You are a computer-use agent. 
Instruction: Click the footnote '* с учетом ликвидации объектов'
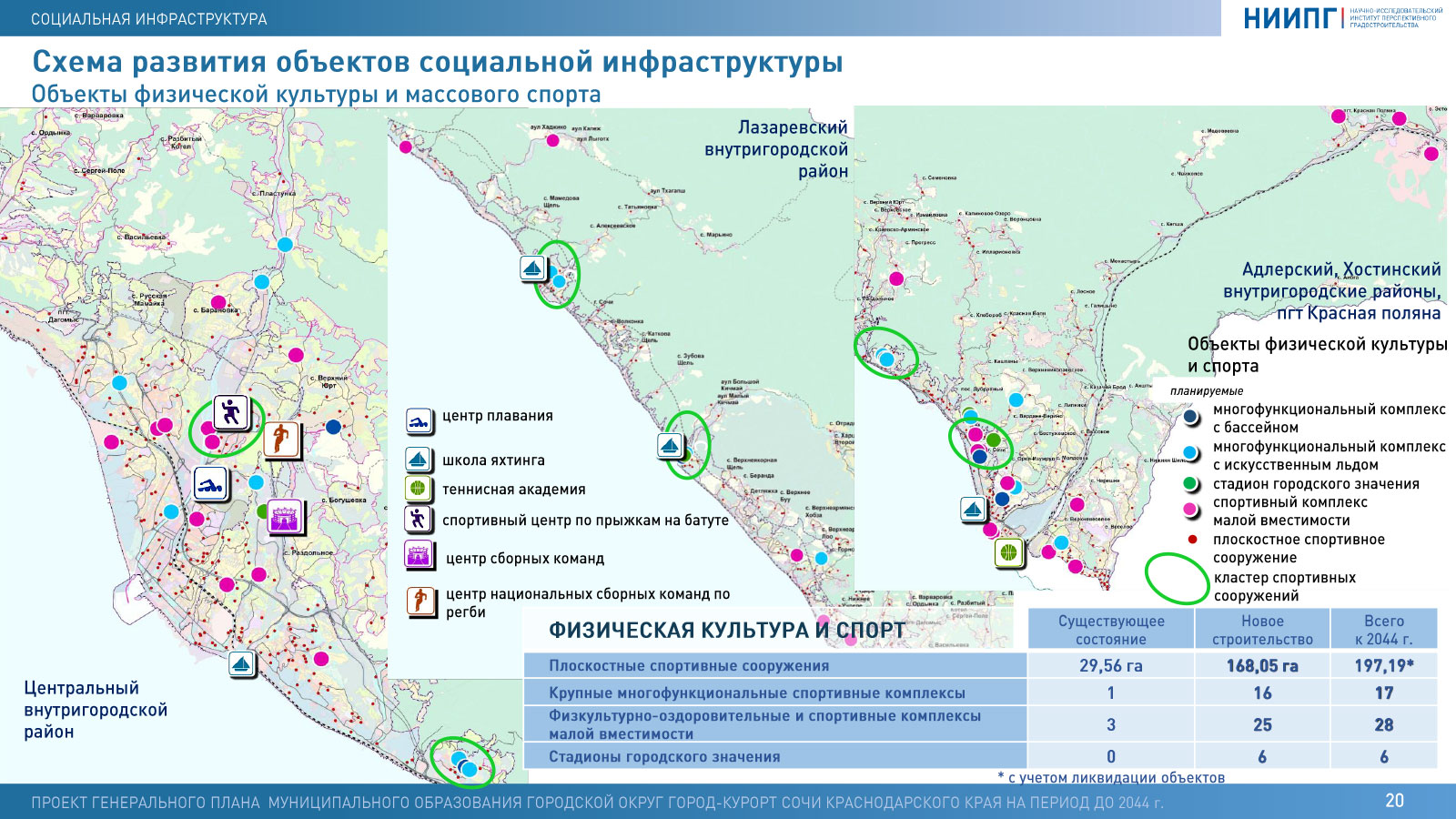pyautogui.click(x=1111, y=777)
